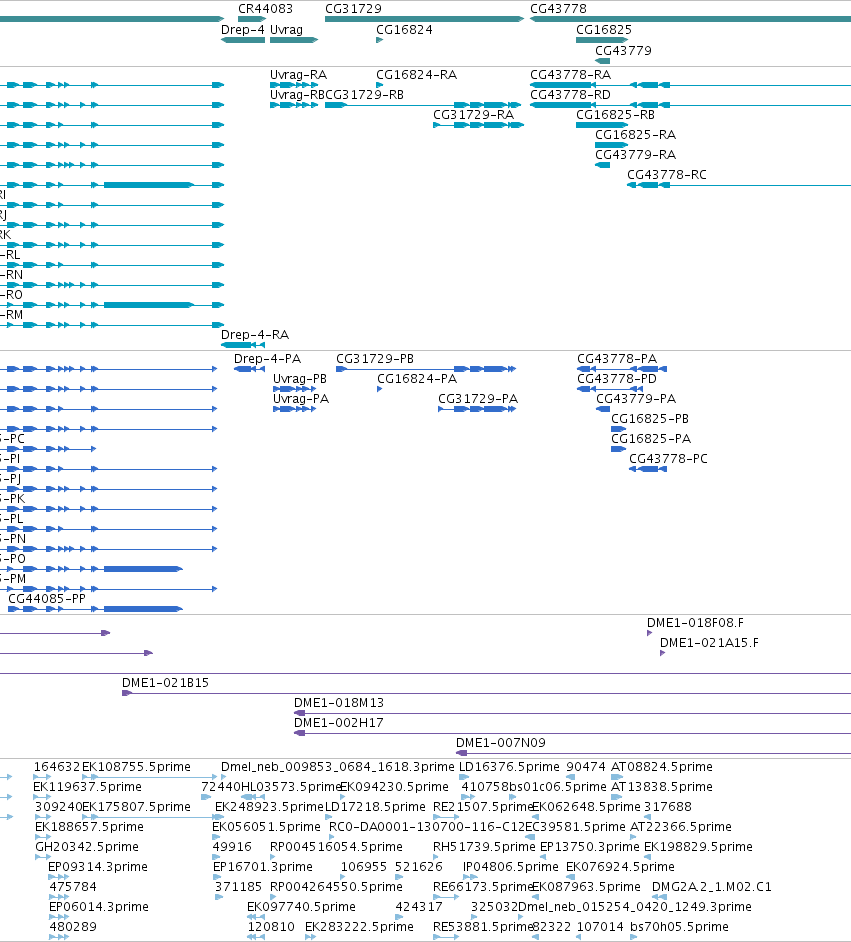This screenshot has width=851, height=942.
Task: Select the CG43778-PA protein
Action: point(622,369)
